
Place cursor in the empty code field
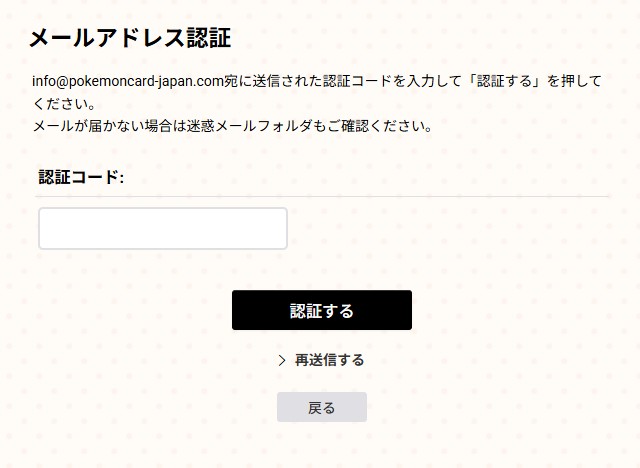point(163,228)
